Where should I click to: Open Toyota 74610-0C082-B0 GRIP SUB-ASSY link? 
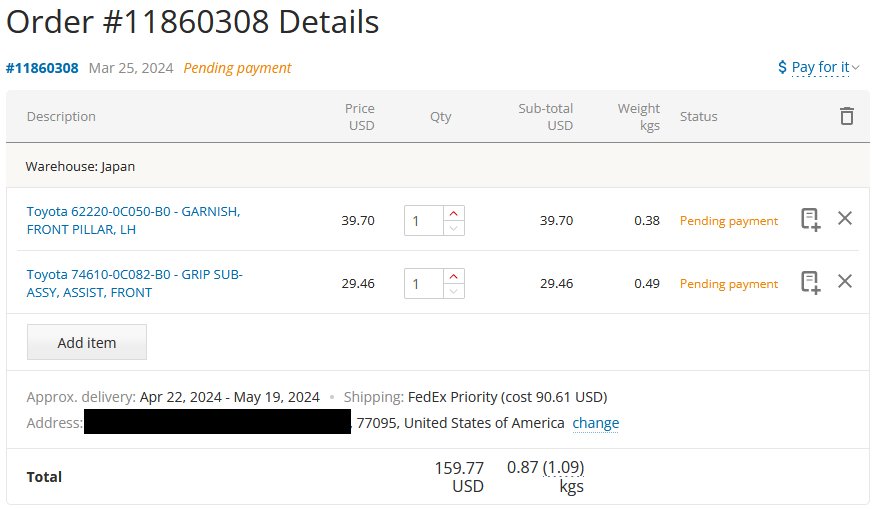134,283
